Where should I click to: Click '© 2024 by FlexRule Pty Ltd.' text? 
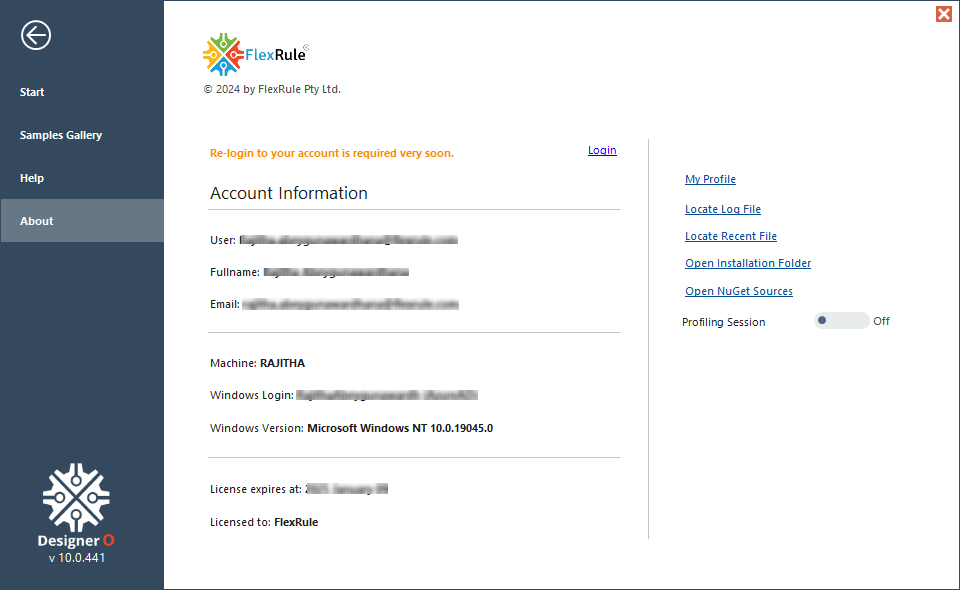pos(272,90)
